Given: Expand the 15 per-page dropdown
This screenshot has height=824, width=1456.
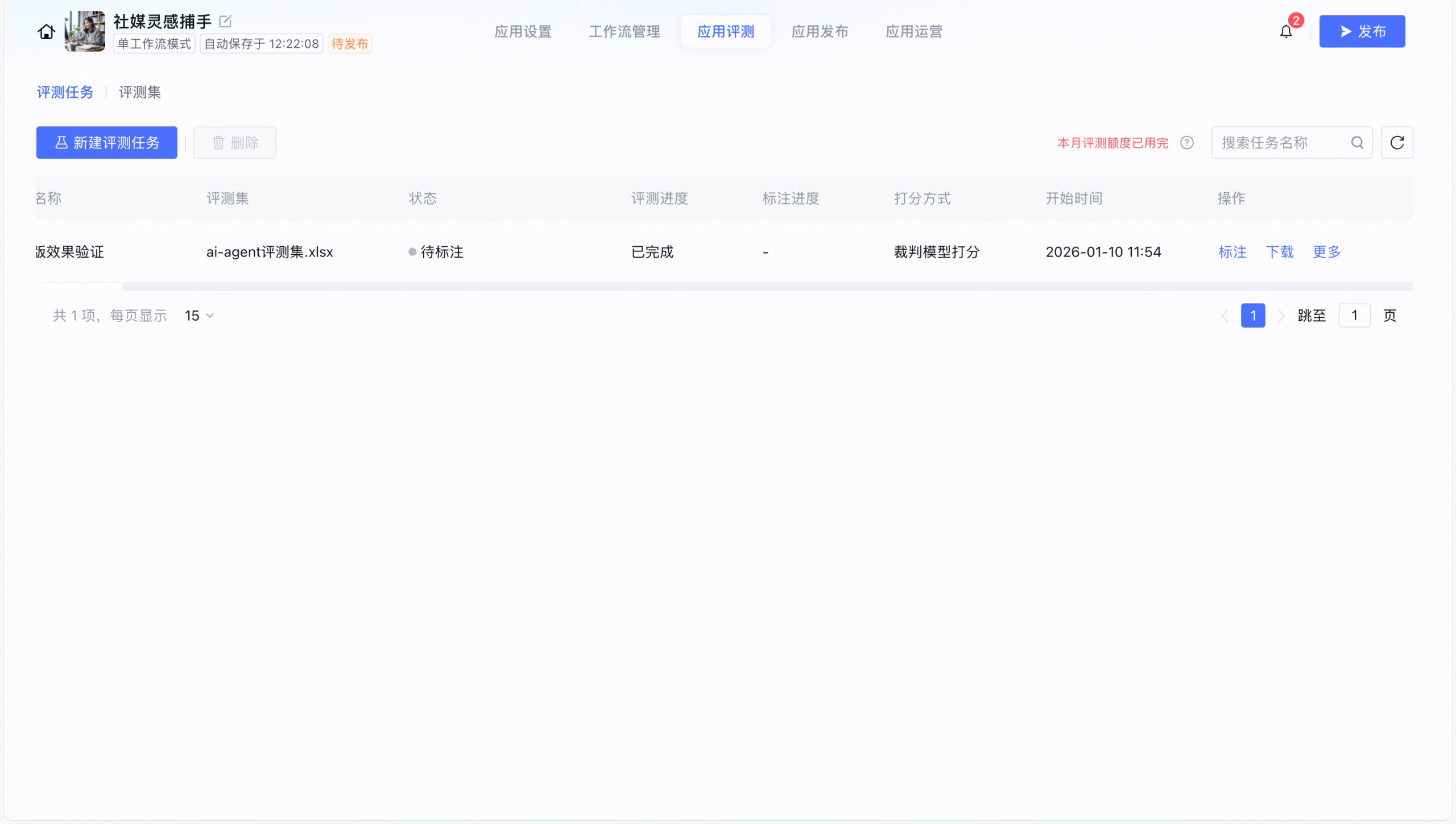Looking at the screenshot, I should [x=199, y=316].
